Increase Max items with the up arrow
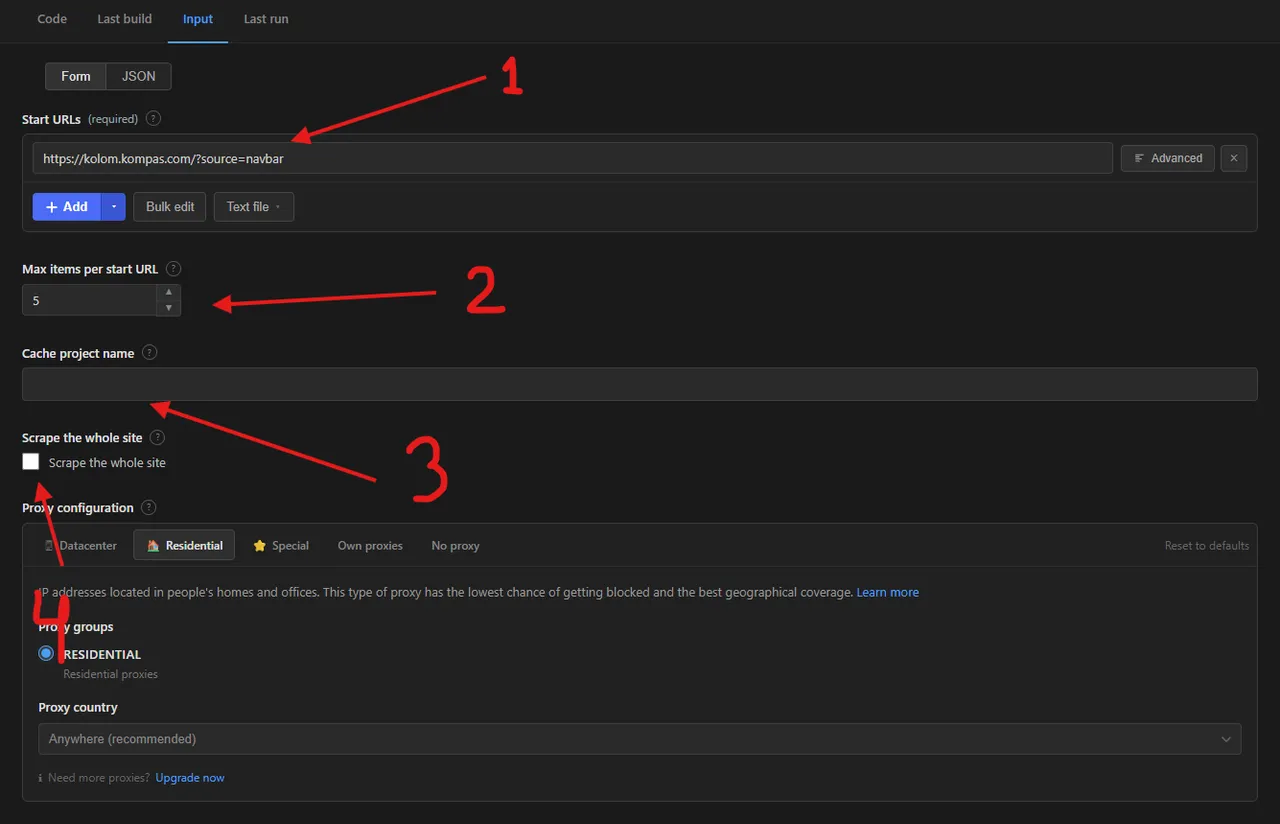 point(169,292)
